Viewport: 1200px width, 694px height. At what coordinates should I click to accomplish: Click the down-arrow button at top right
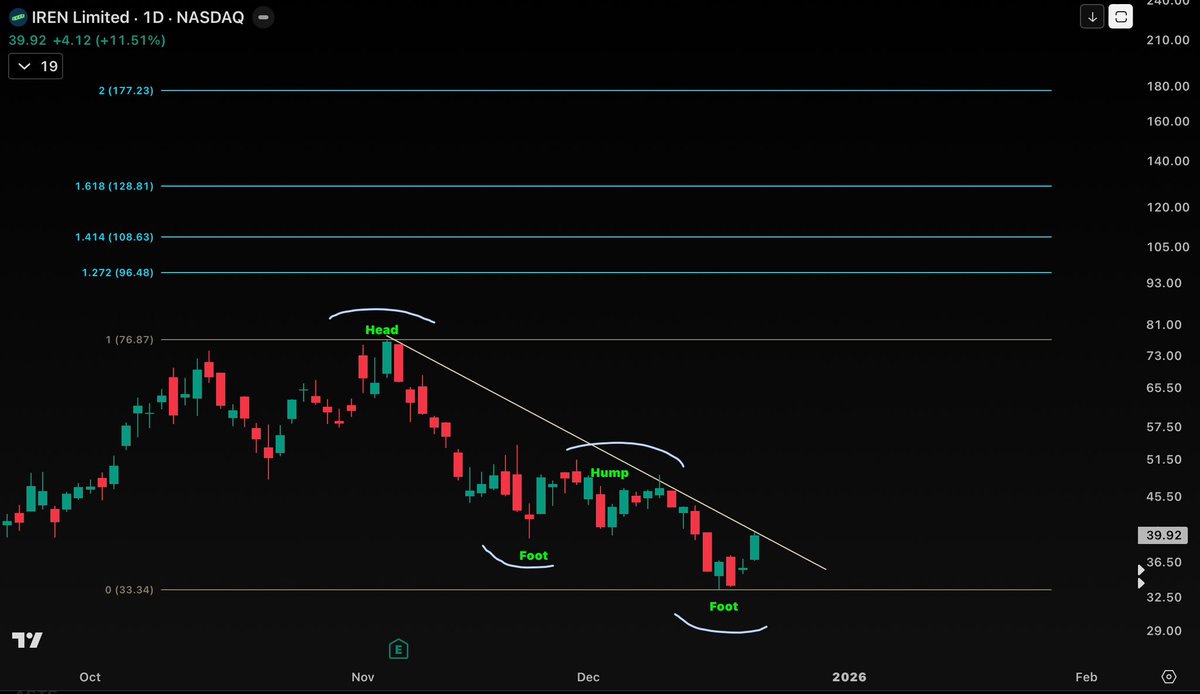(x=1092, y=16)
